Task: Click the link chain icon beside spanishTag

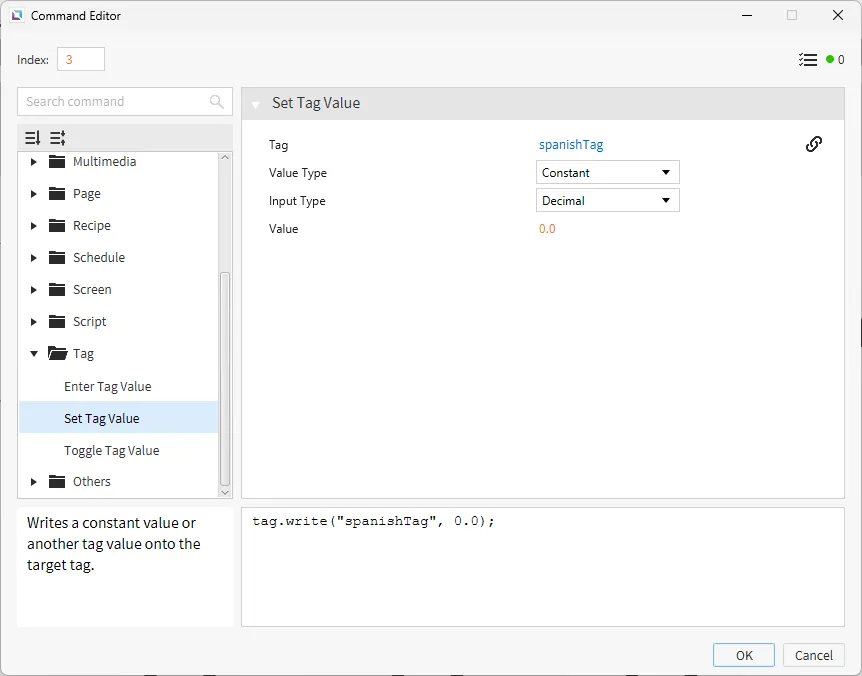Action: click(x=814, y=144)
